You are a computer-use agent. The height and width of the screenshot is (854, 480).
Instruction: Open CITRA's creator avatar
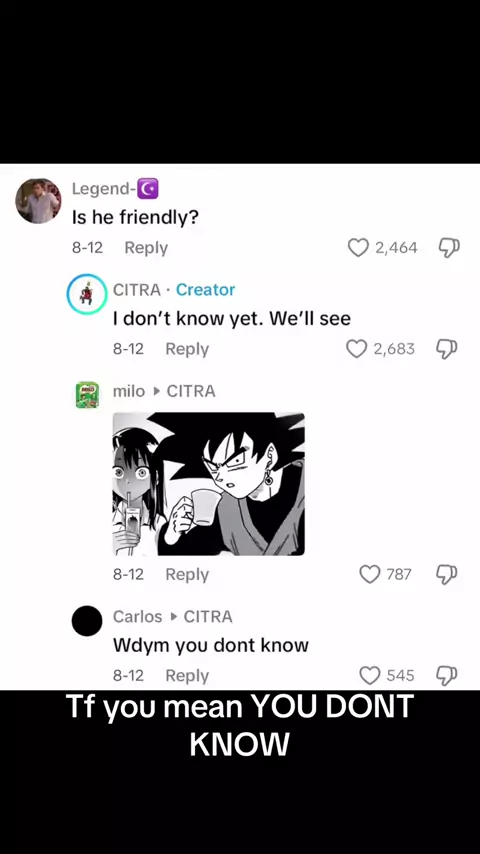pyautogui.click(x=87, y=294)
